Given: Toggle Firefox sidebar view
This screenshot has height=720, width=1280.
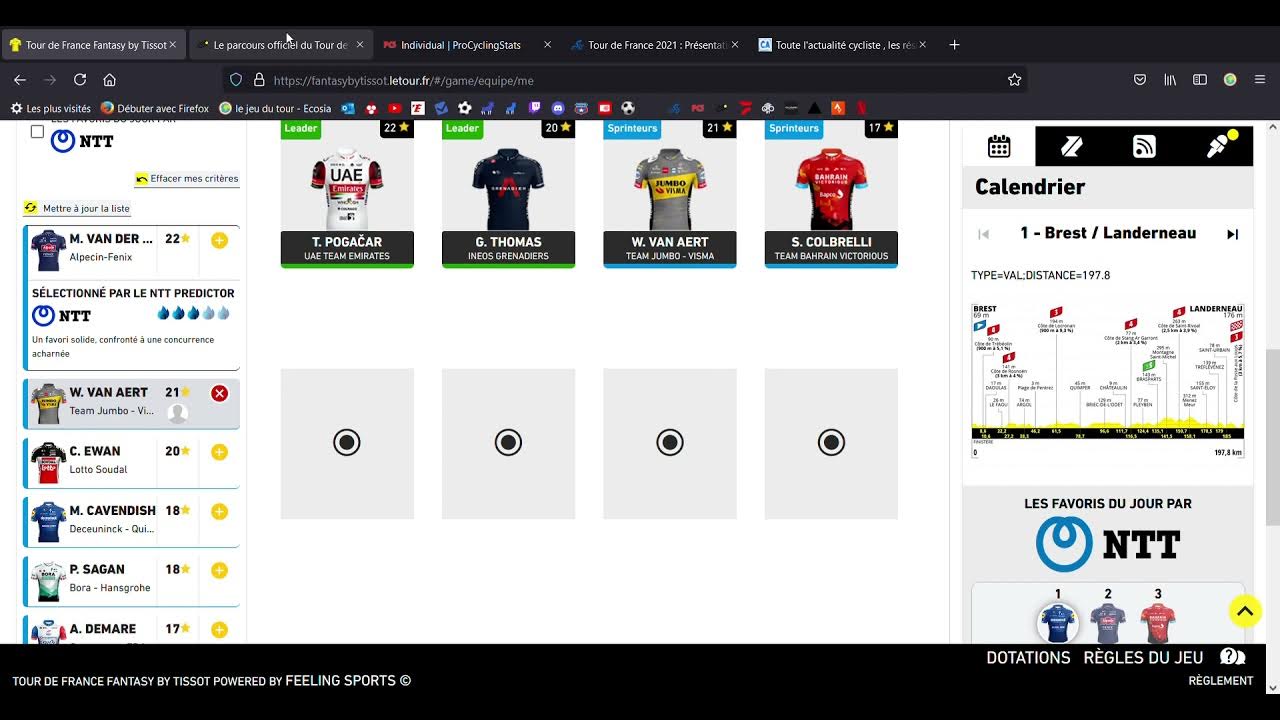Looking at the screenshot, I should pos(1200,80).
